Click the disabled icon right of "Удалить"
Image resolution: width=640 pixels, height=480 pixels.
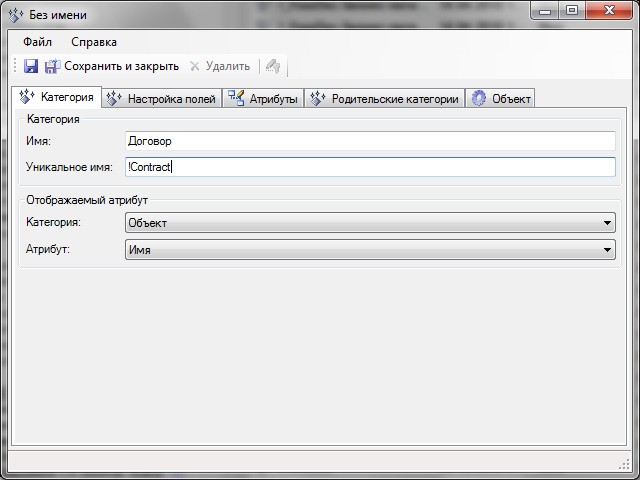(272, 66)
